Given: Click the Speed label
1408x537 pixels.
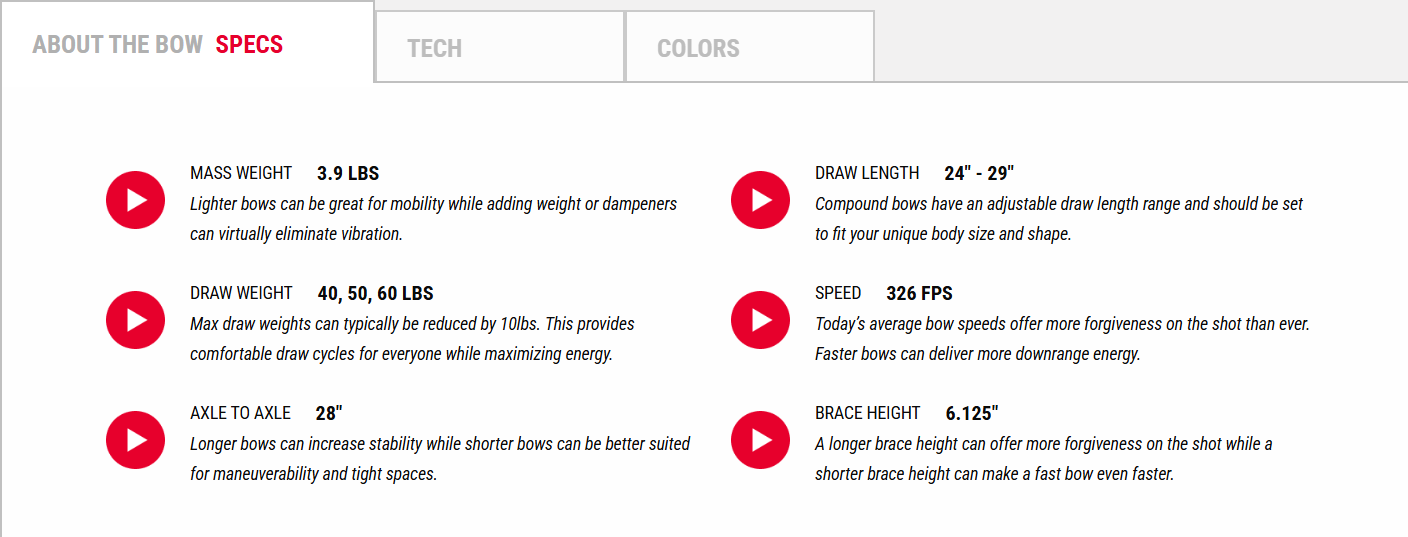Looking at the screenshot, I should 838,293.
